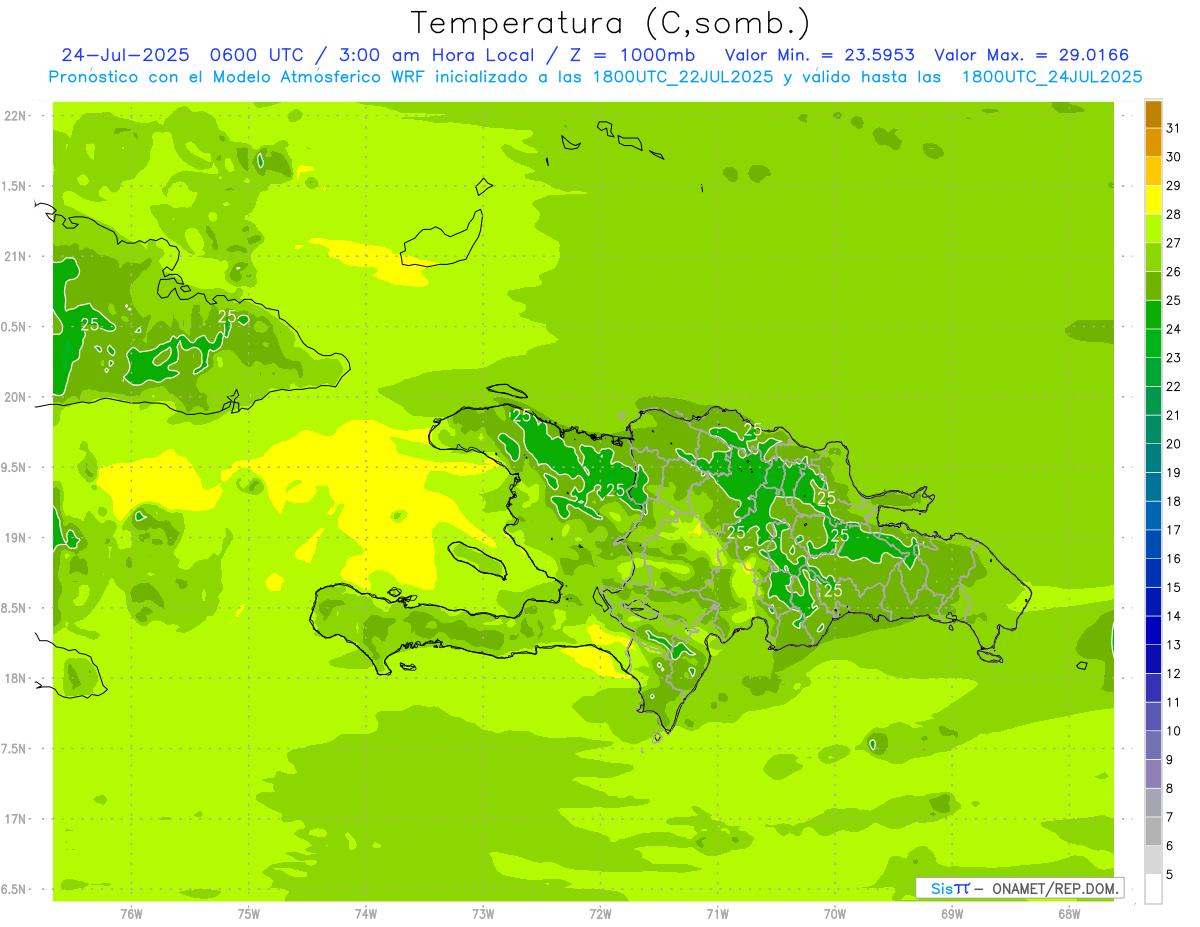Click the 31 value on the color scale

pos(1174,128)
